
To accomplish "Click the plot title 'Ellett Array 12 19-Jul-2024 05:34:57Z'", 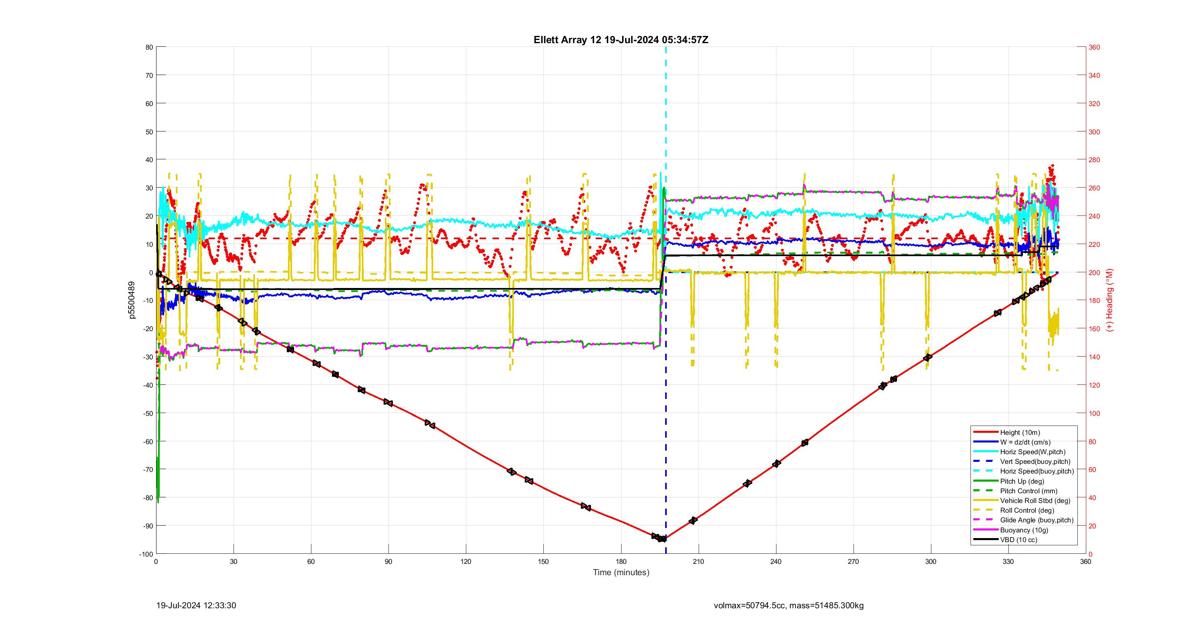I will point(621,39).
